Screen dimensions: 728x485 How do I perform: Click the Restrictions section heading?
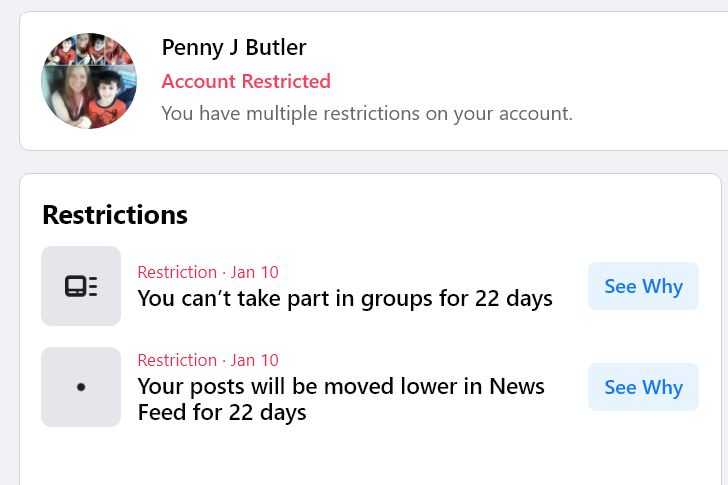pos(115,215)
